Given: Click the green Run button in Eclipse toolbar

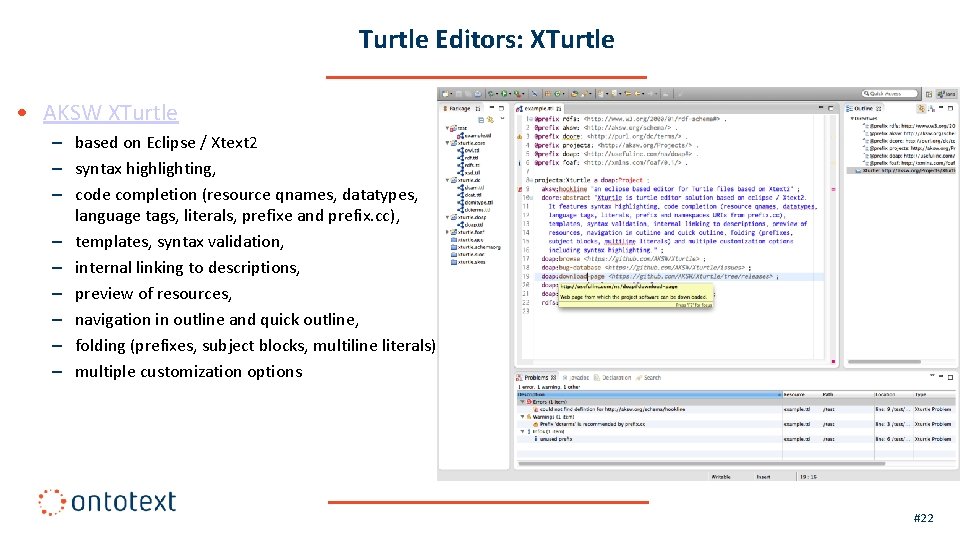Looking at the screenshot, I should coord(504,94).
